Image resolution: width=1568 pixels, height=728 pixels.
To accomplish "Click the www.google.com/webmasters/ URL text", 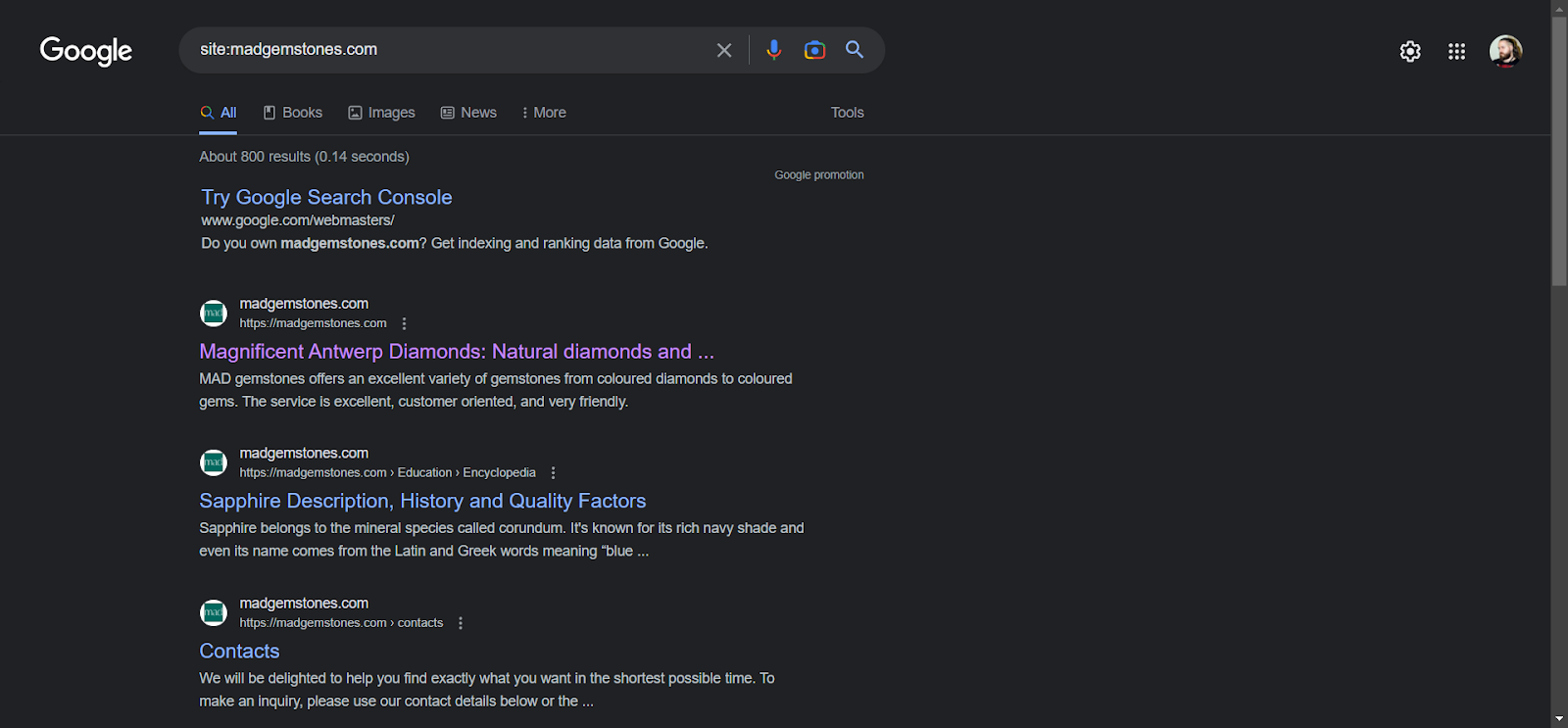I will pyautogui.click(x=298, y=220).
